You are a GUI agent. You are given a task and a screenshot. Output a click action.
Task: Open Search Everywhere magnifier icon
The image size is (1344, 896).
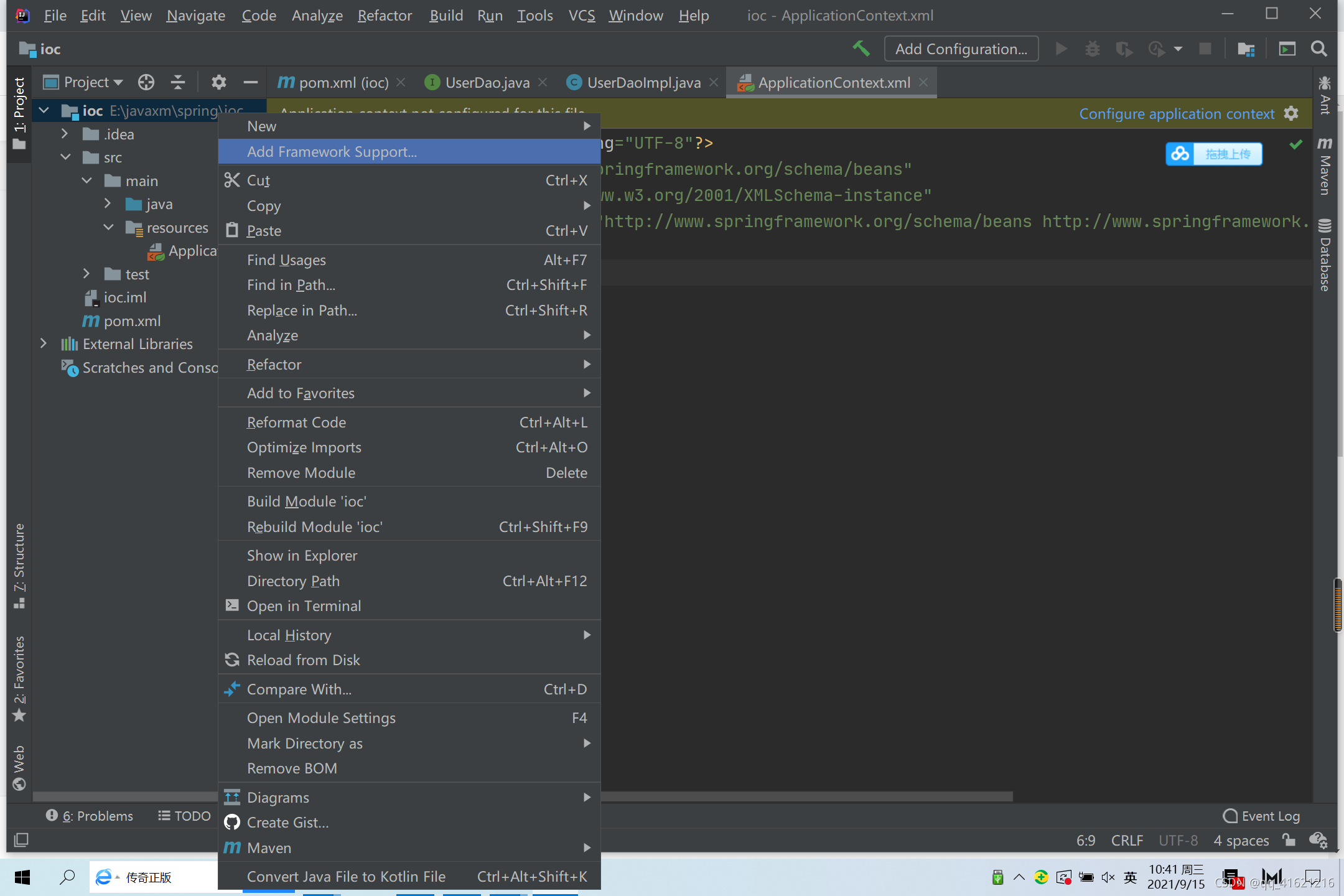pos(1318,49)
